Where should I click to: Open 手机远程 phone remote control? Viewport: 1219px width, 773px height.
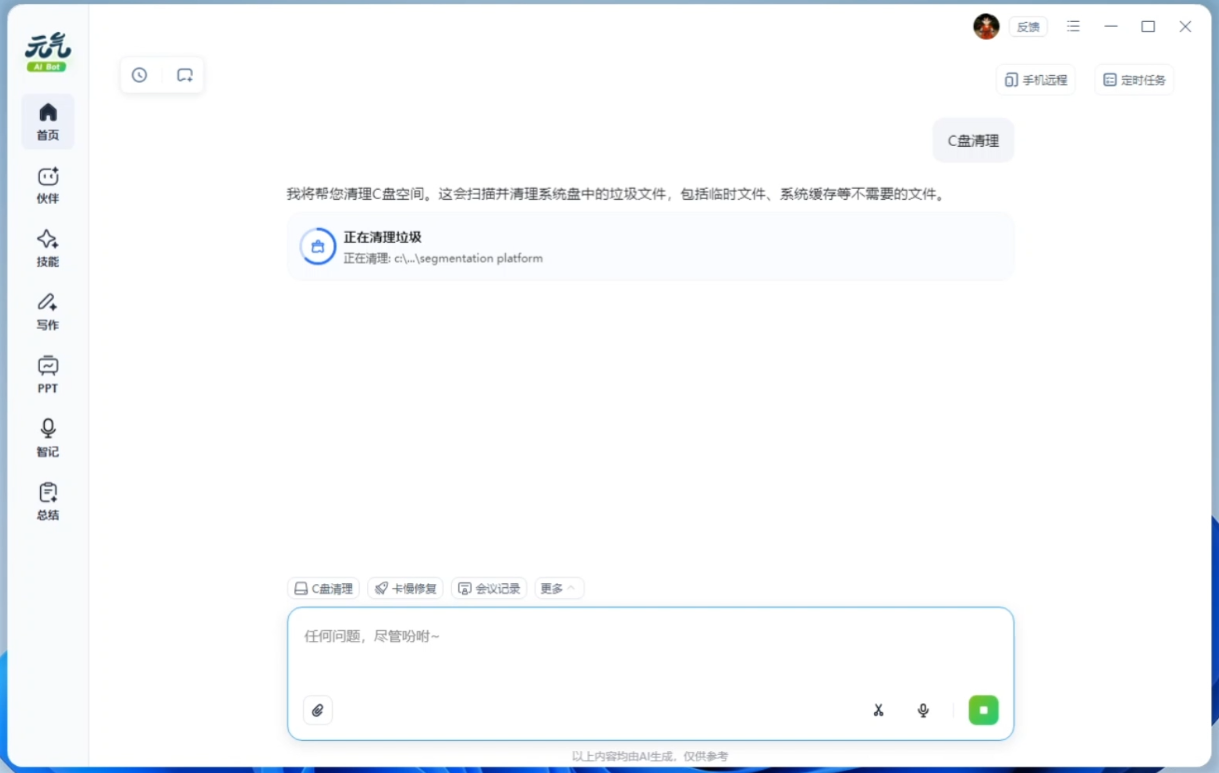point(1036,80)
